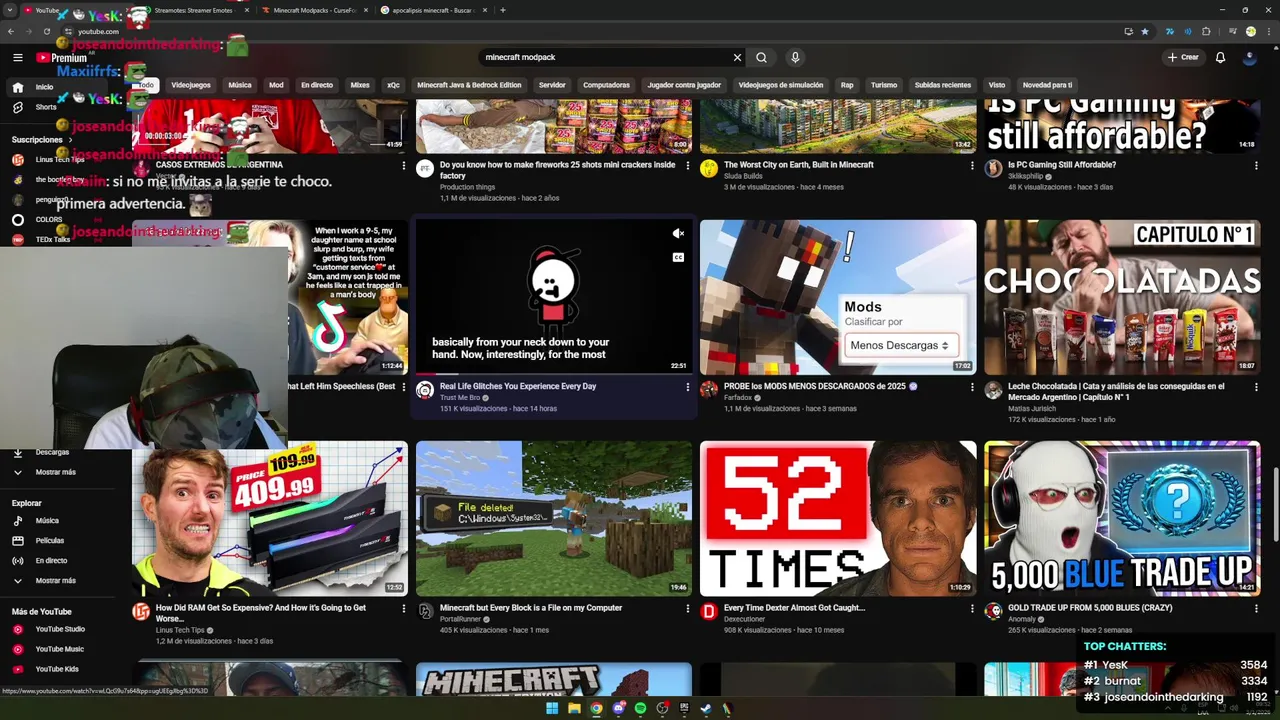Viewport: 1280px width, 720px height.
Task: Open the notifications bell
Action: (x=1220, y=57)
